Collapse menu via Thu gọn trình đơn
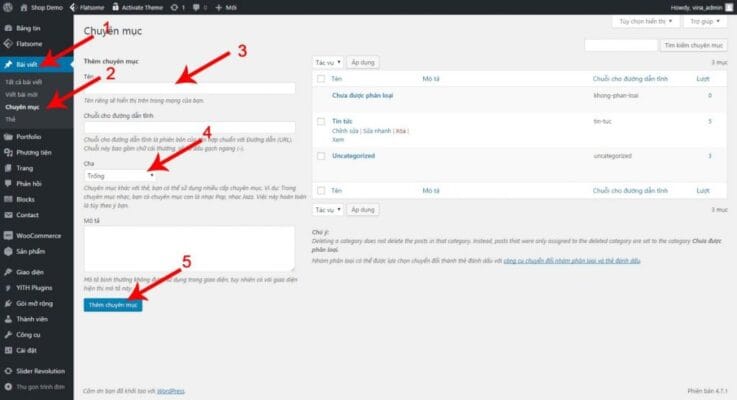 (x=35, y=387)
